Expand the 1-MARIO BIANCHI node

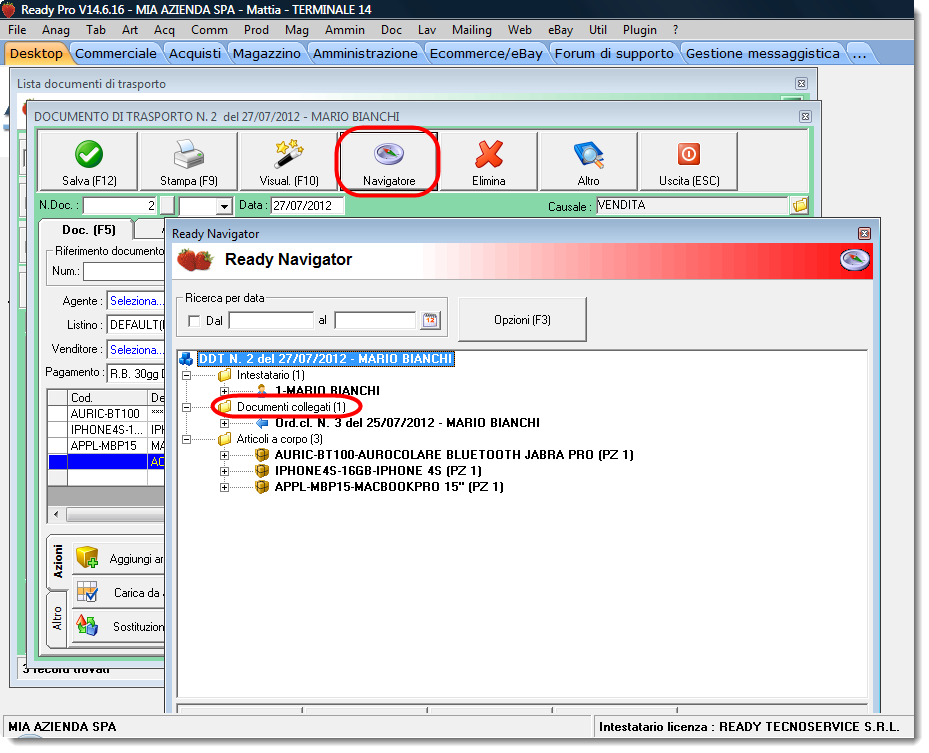tap(224, 391)
